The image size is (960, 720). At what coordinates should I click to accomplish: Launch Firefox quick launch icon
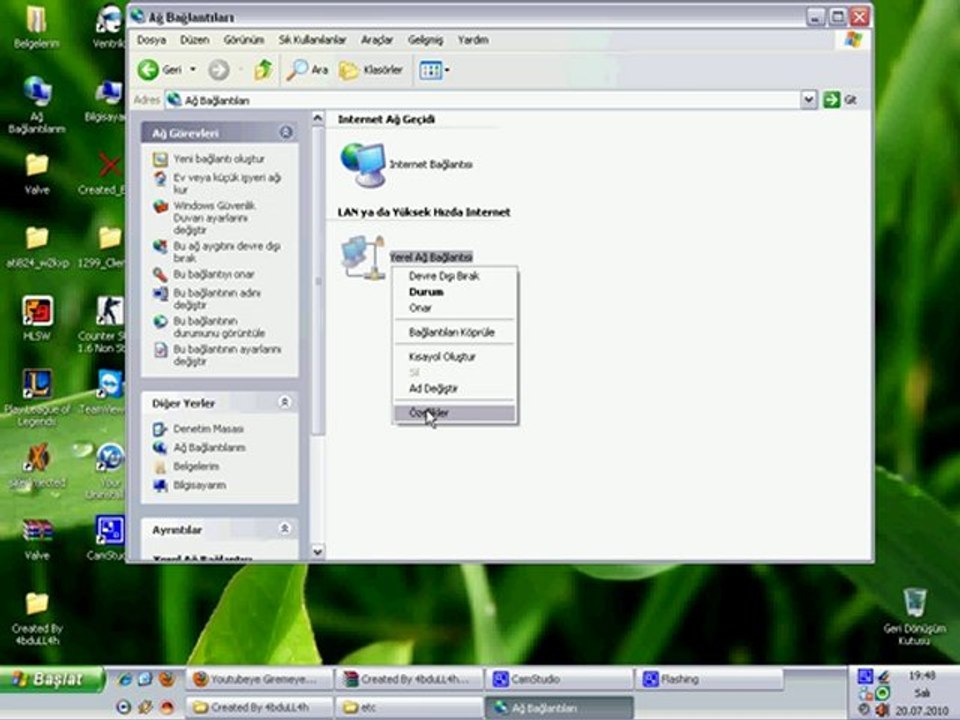tap(166, 679)
